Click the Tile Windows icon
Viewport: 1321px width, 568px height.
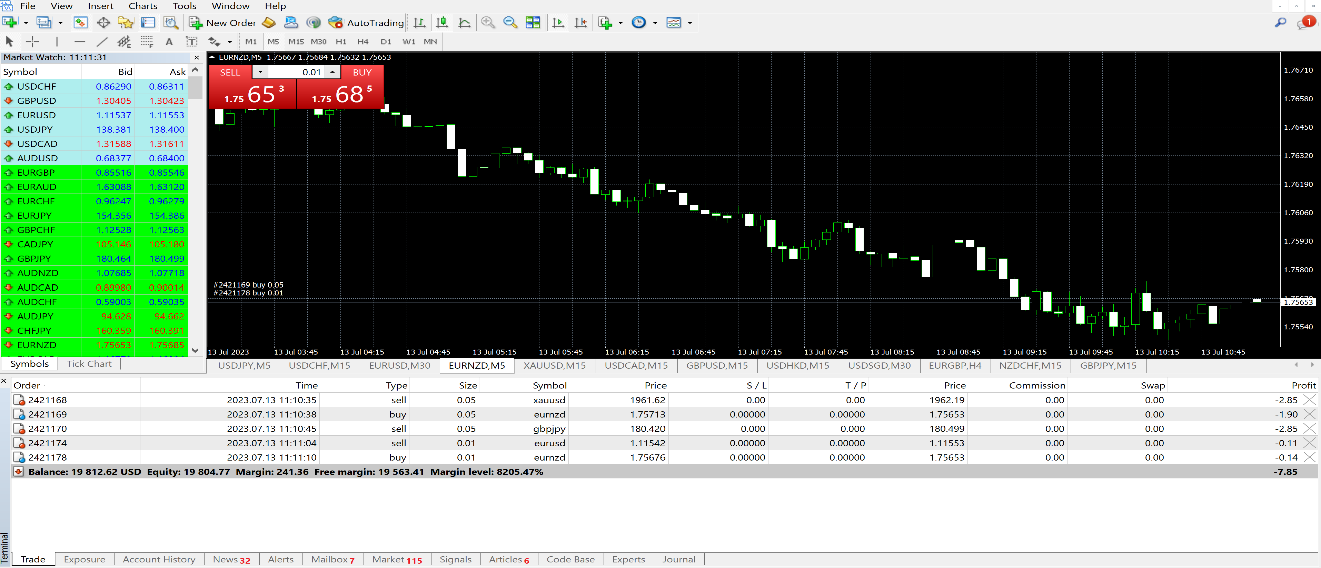[x=532, y=22]
